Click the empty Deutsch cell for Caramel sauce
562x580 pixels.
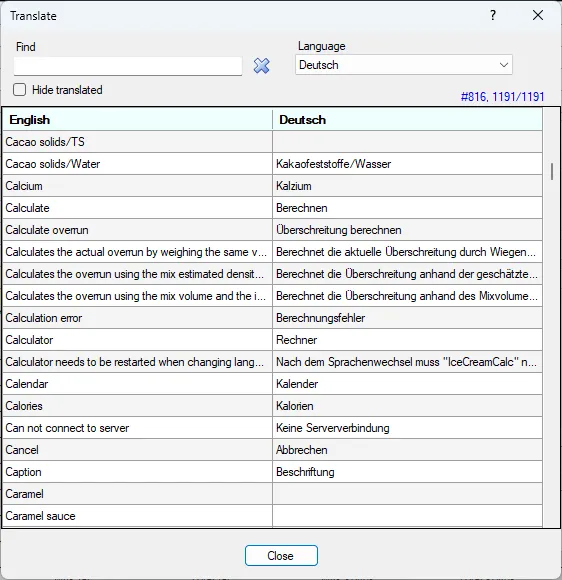pos(407,516)
